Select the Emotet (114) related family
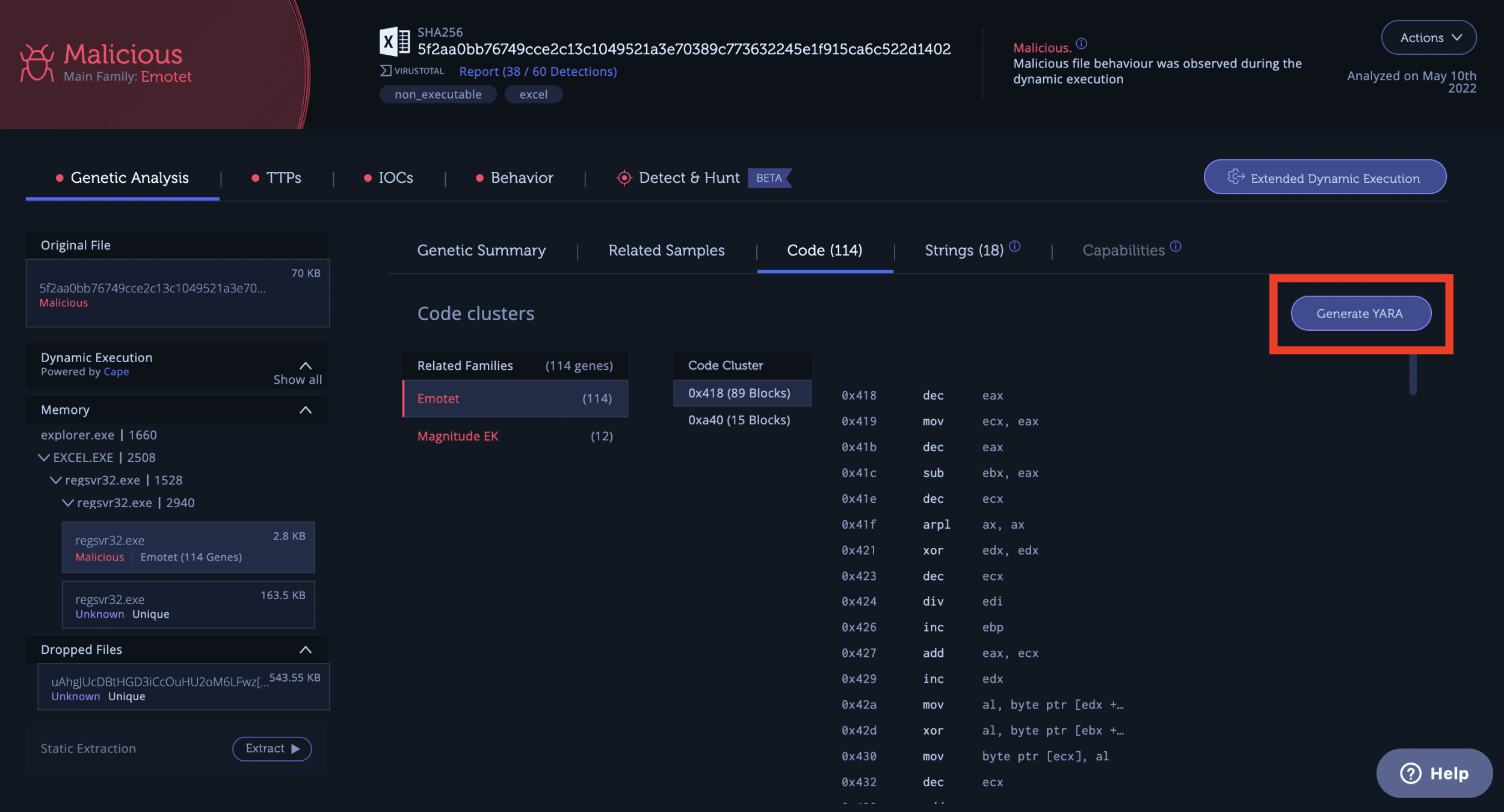Image resolution: width=1504 pixels, height=812 pixels. pyautogui.click(x=515, y=398)
